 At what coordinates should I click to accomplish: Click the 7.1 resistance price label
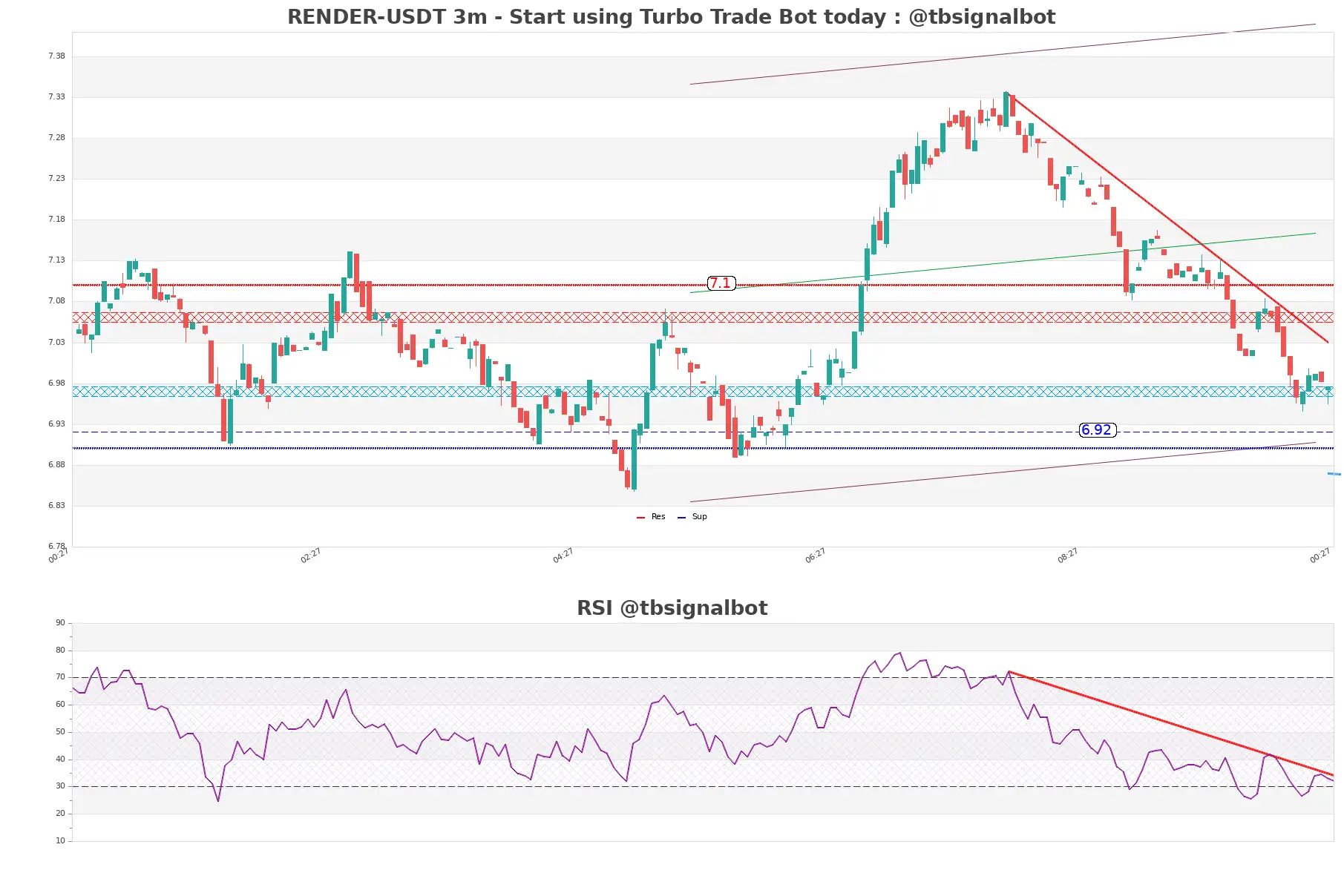click(x=721, y=283)
